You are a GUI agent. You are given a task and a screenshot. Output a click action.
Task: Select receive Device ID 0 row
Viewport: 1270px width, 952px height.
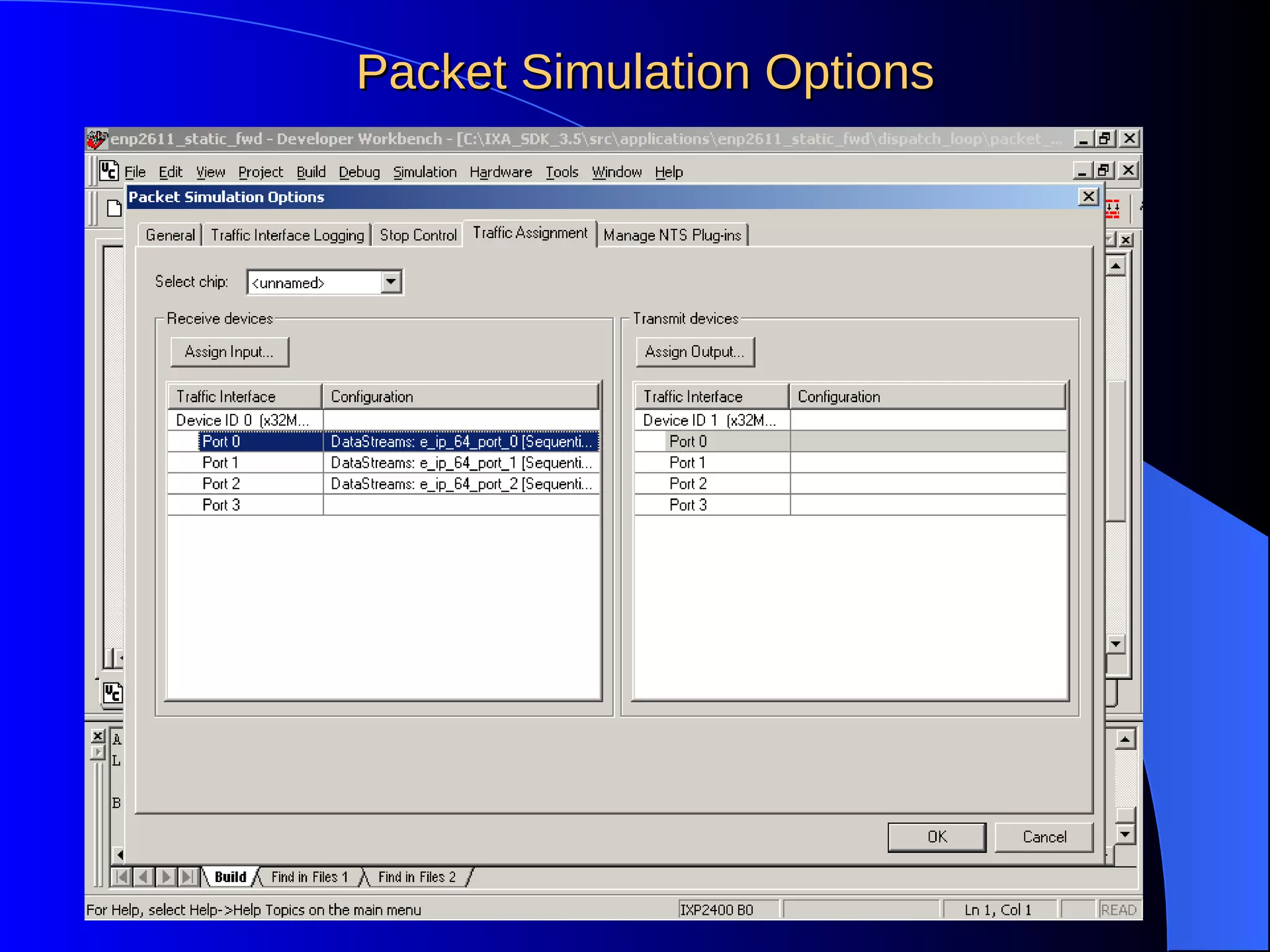pos(383,420)
